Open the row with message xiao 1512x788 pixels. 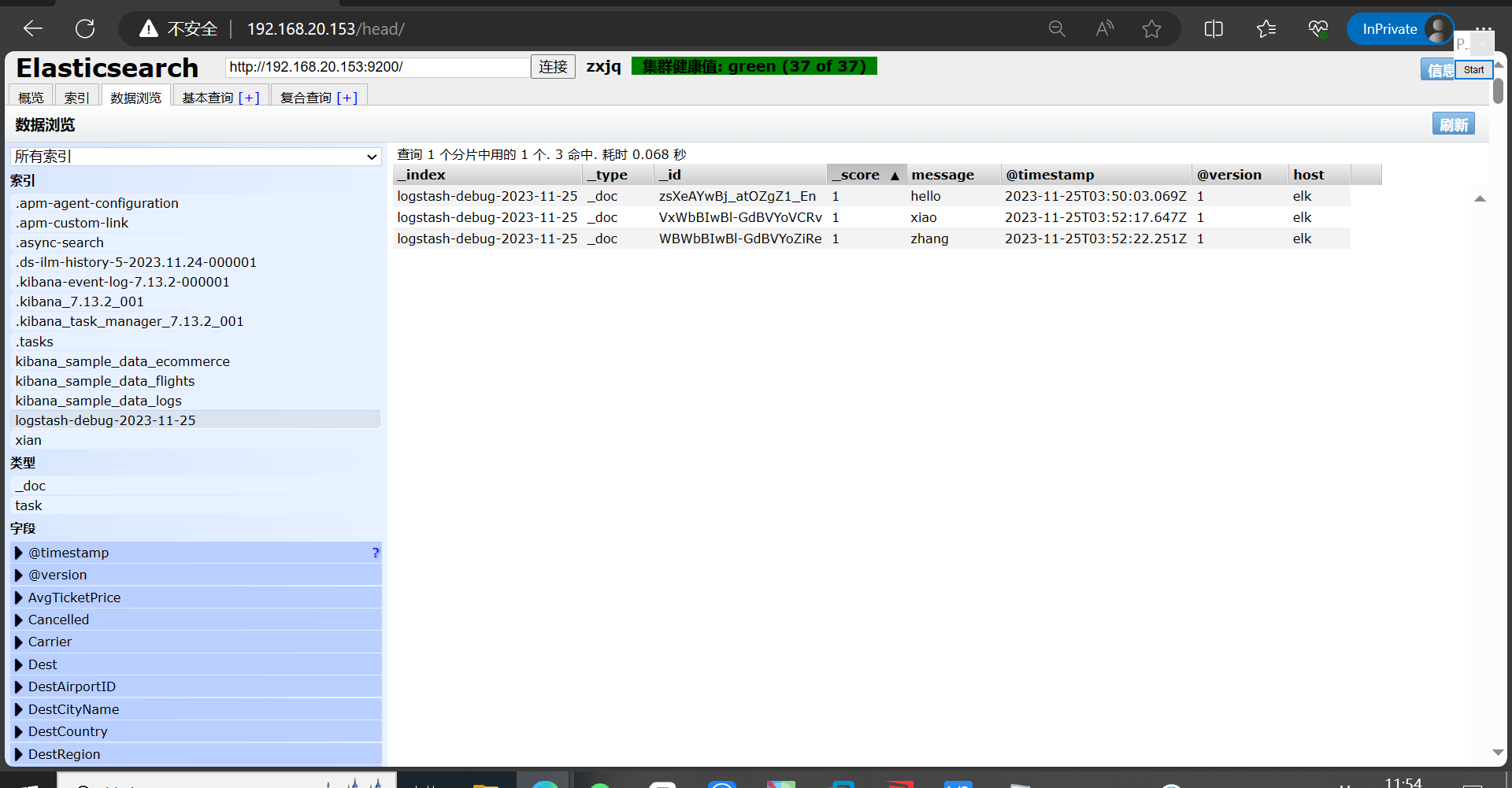[872, 217]
